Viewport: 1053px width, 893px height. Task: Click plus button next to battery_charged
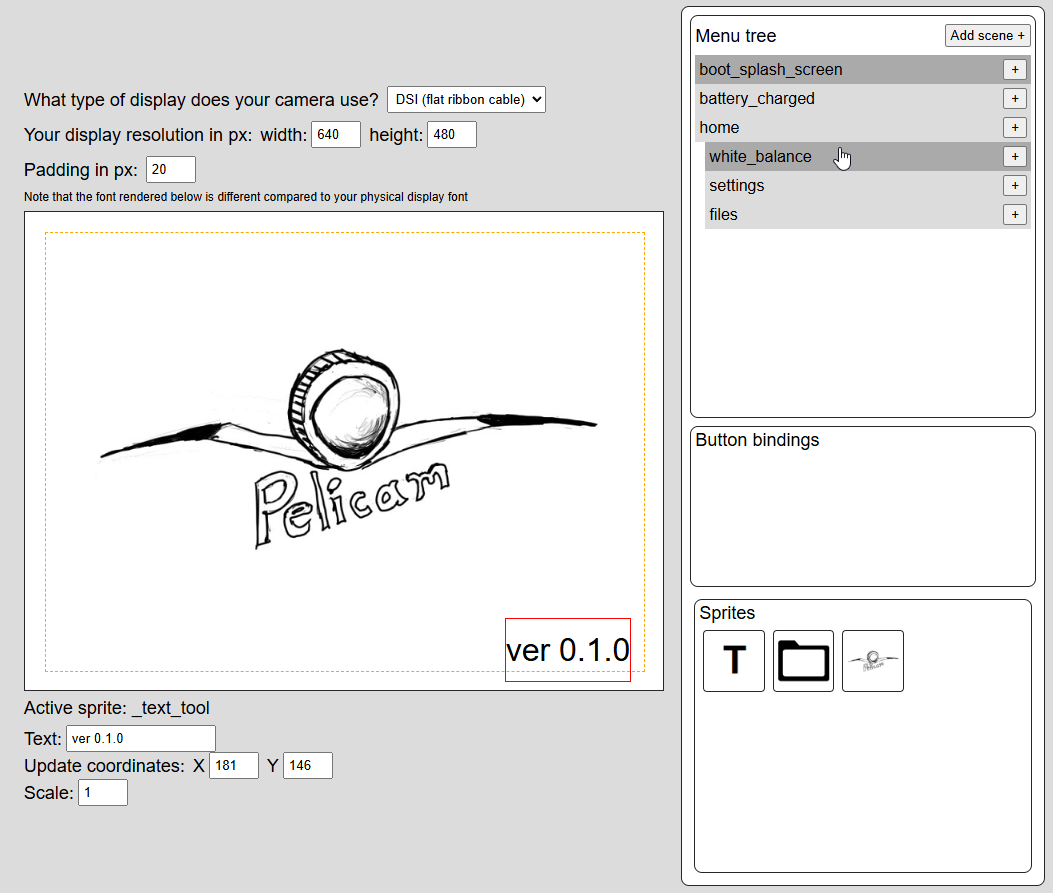pyautogui.click(x=1014, y=99)
